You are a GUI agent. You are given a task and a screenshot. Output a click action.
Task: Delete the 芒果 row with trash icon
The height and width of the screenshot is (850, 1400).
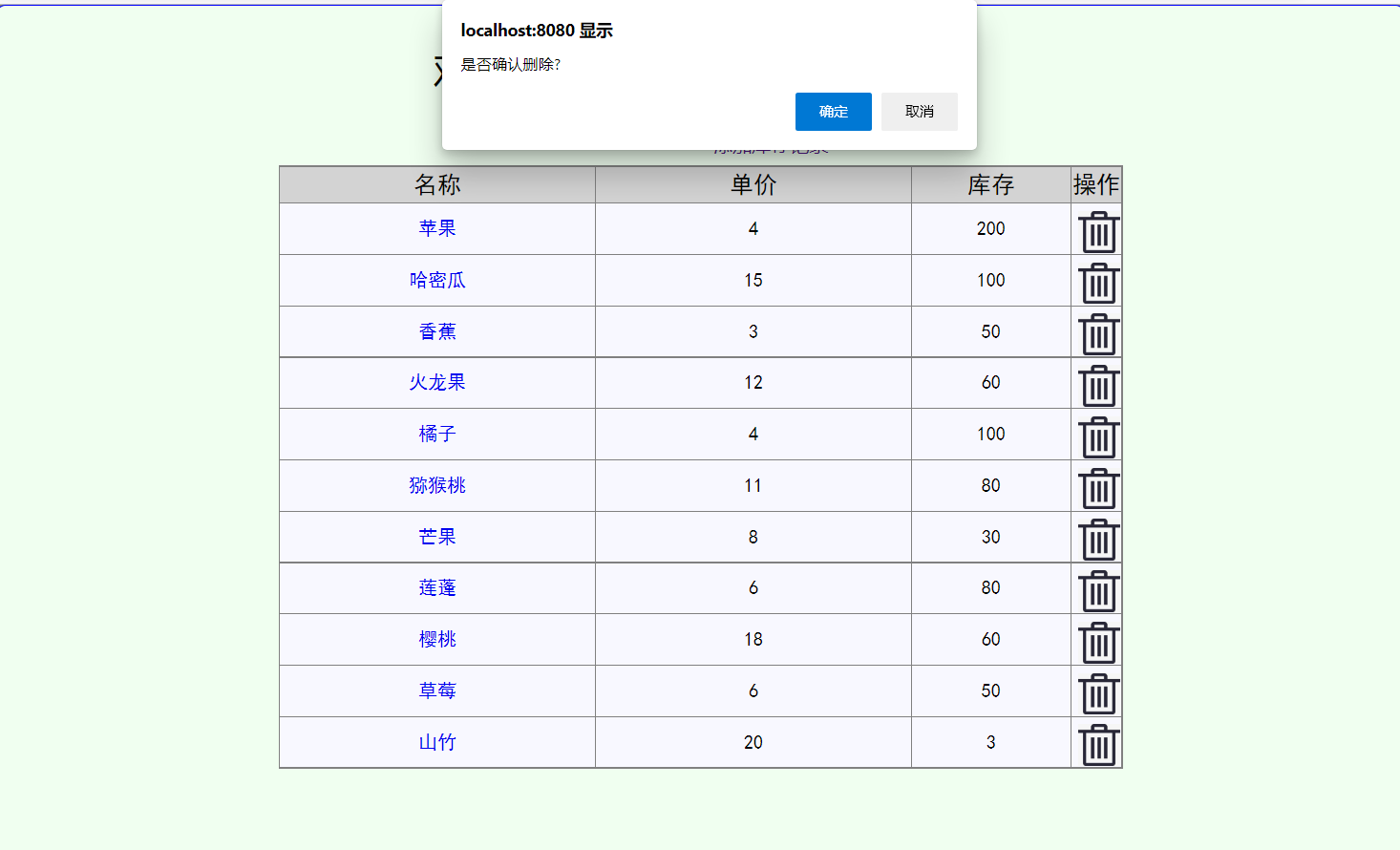coord(1098,540)
